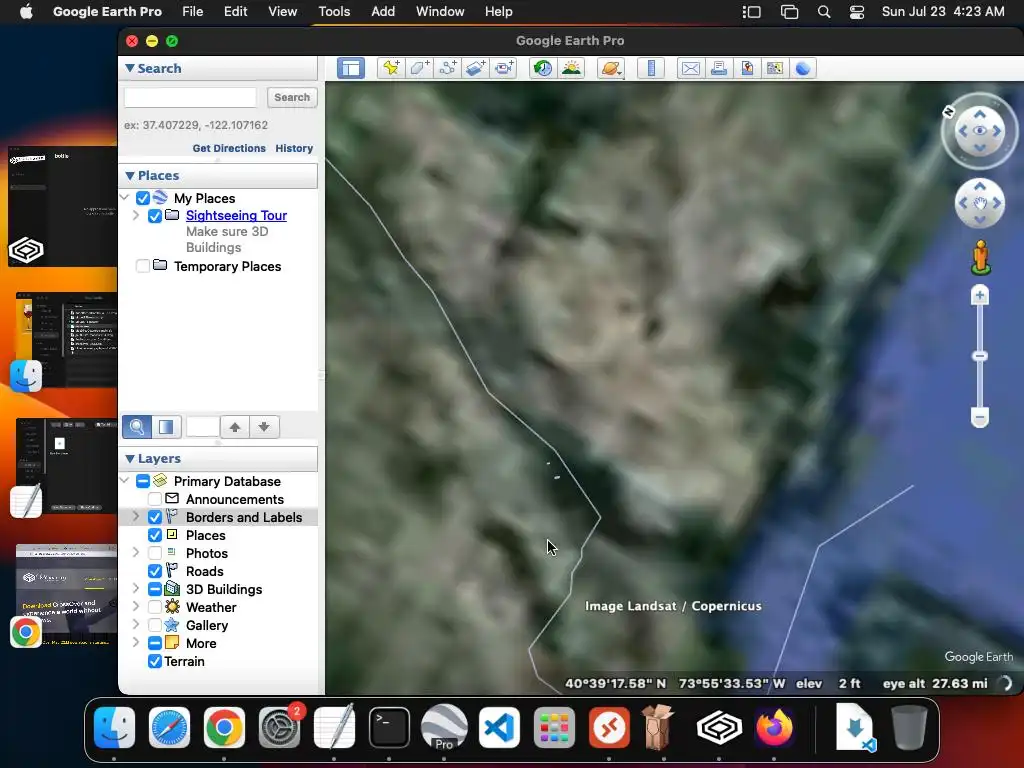Record a tour with the camera icon
Screen dimensions: 1024x768
pyautogui.click(x=504, y=68)
